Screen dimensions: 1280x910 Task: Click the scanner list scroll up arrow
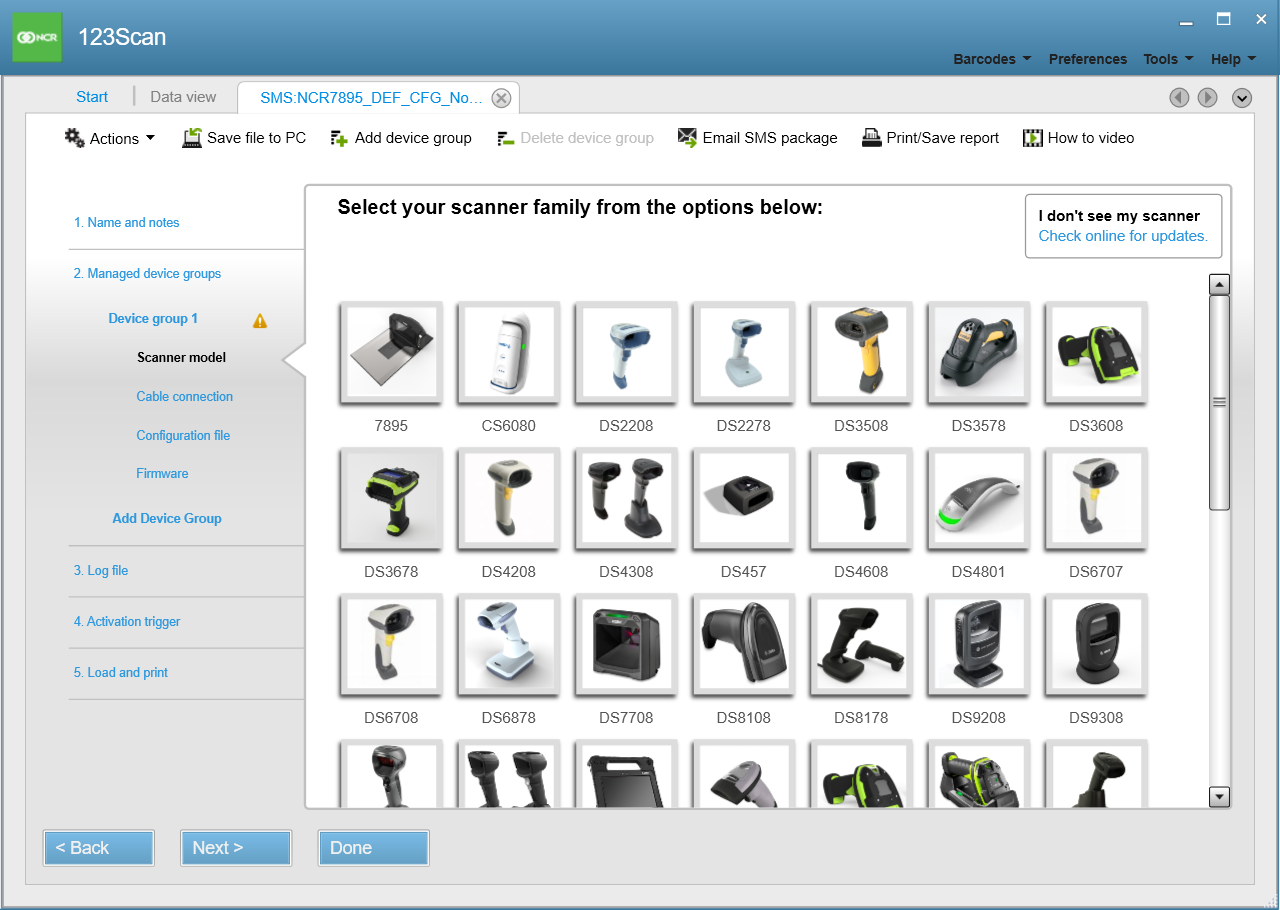(1219, 285)
